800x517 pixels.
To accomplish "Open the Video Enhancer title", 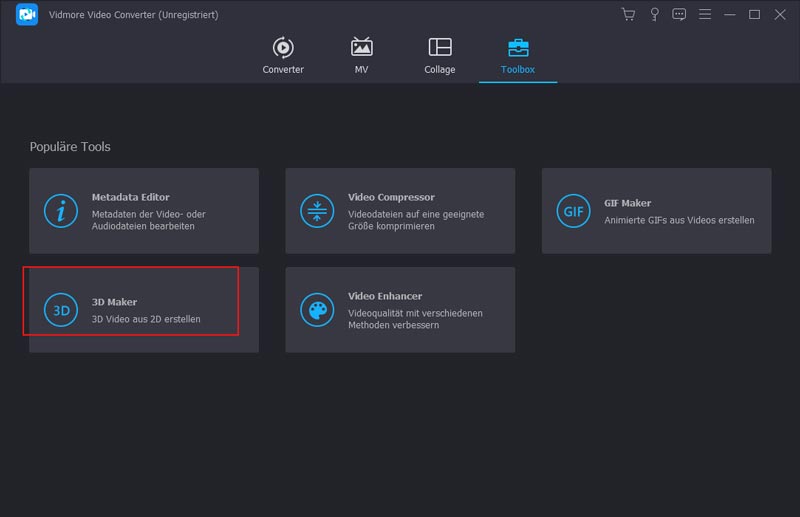I will [385, 296].
